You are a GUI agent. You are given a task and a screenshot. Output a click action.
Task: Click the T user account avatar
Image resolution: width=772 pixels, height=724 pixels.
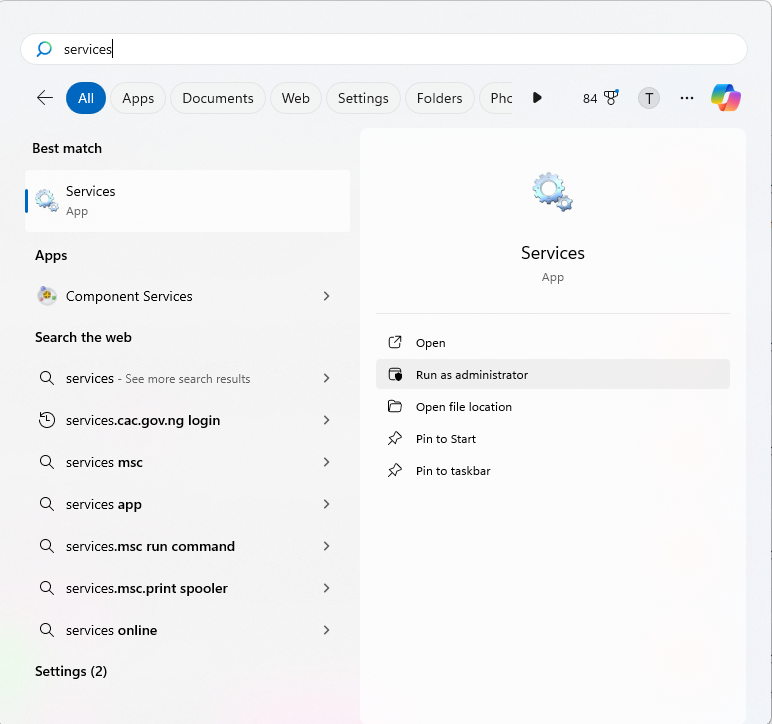point(649,98)
